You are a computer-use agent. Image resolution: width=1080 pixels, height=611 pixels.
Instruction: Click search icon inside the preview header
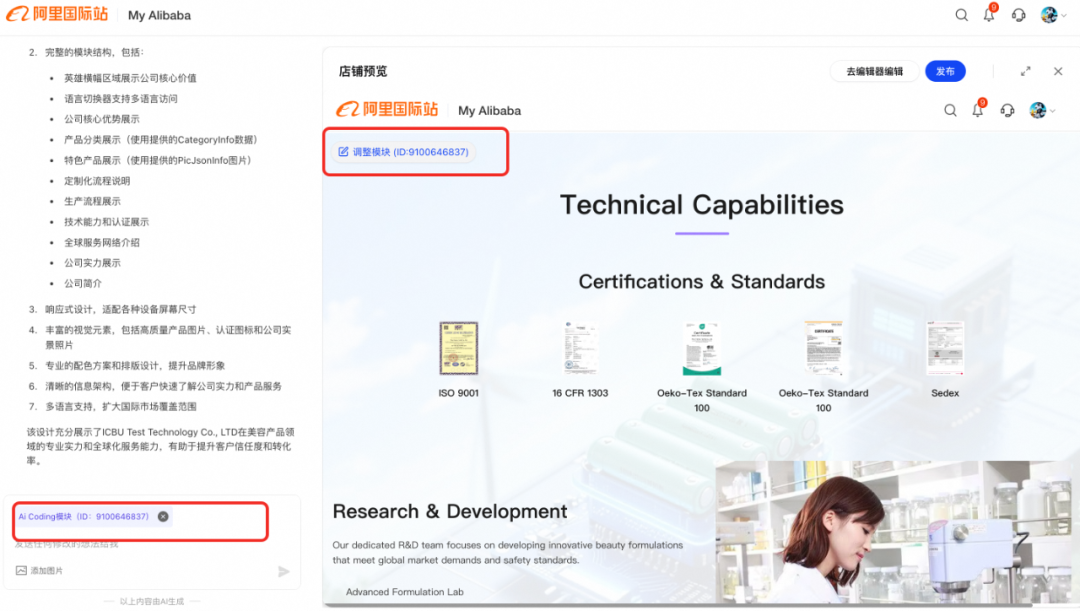tap(950, 110)
